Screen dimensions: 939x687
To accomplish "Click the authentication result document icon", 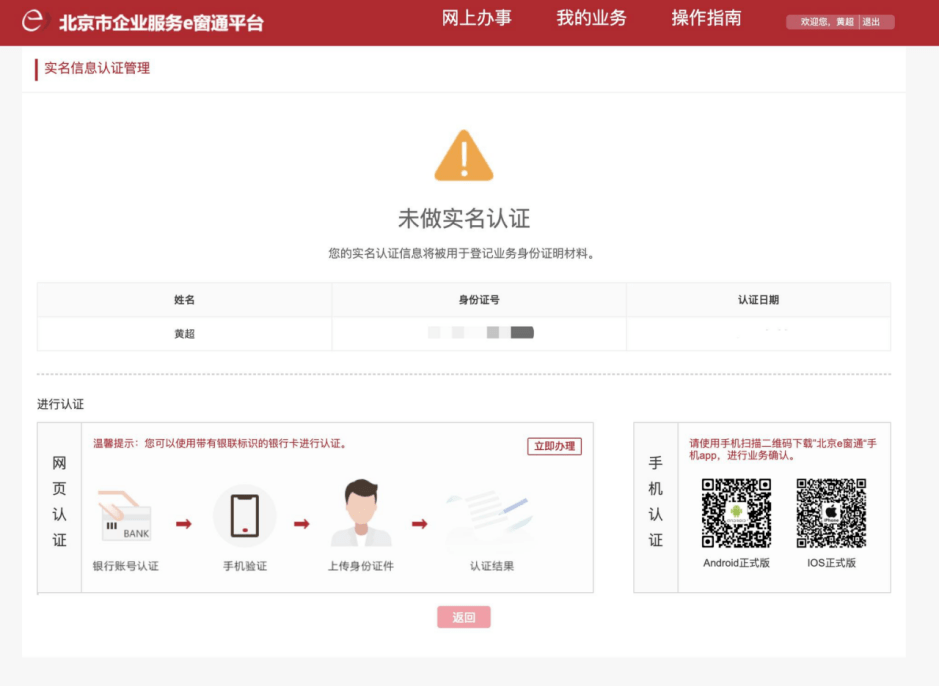I will 490,517.
